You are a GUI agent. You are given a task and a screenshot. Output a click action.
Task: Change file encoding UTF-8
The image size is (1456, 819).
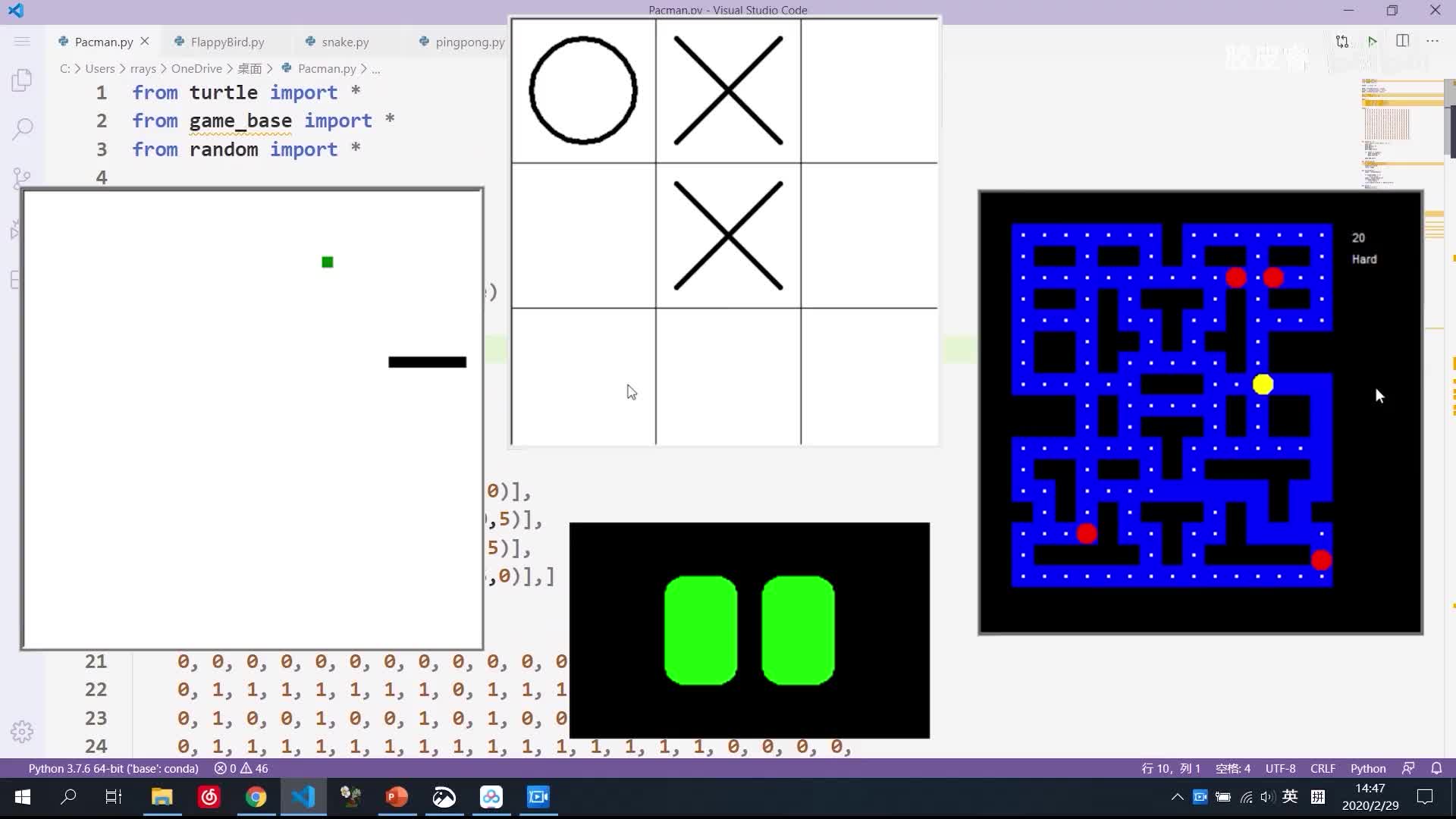click(1280, 768)
